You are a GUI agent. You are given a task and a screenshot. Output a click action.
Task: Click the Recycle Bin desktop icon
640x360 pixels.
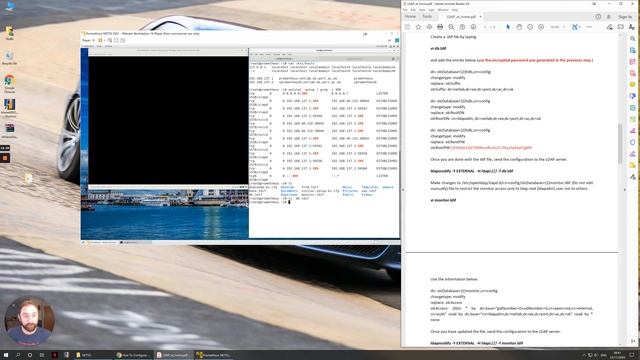coord(9,58)
